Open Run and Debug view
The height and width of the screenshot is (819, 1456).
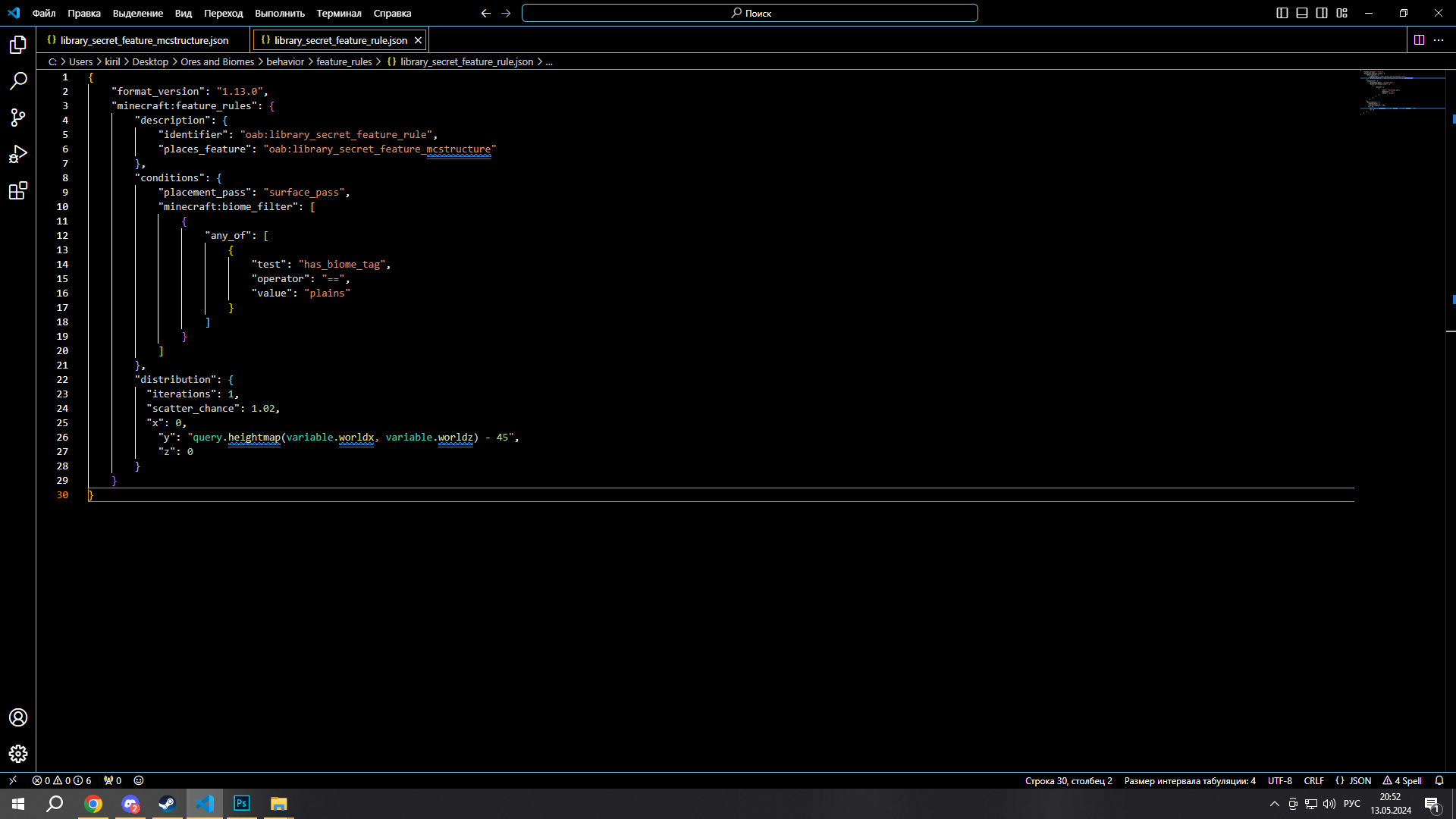click(x=18, y=154)
